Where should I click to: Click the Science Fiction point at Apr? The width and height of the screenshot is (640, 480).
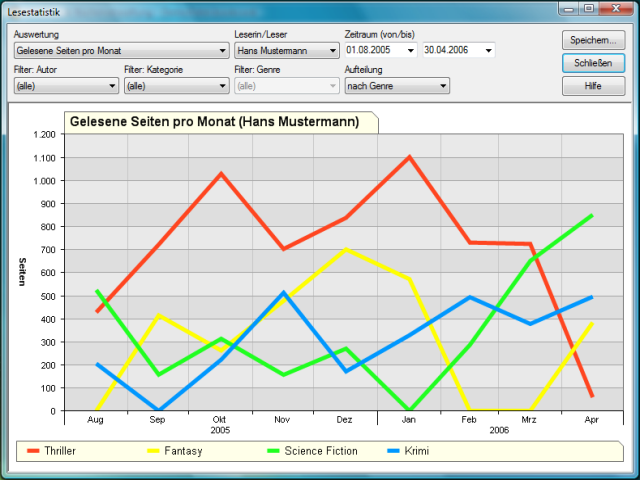pos(591,215)
